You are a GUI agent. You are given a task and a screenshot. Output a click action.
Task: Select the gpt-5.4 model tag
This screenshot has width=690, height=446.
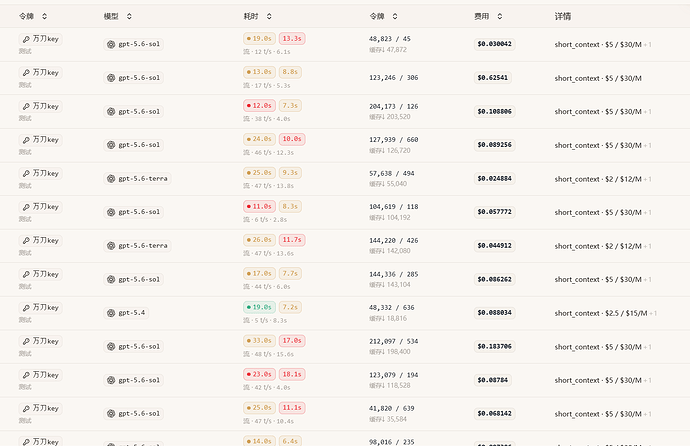point(126,313)
